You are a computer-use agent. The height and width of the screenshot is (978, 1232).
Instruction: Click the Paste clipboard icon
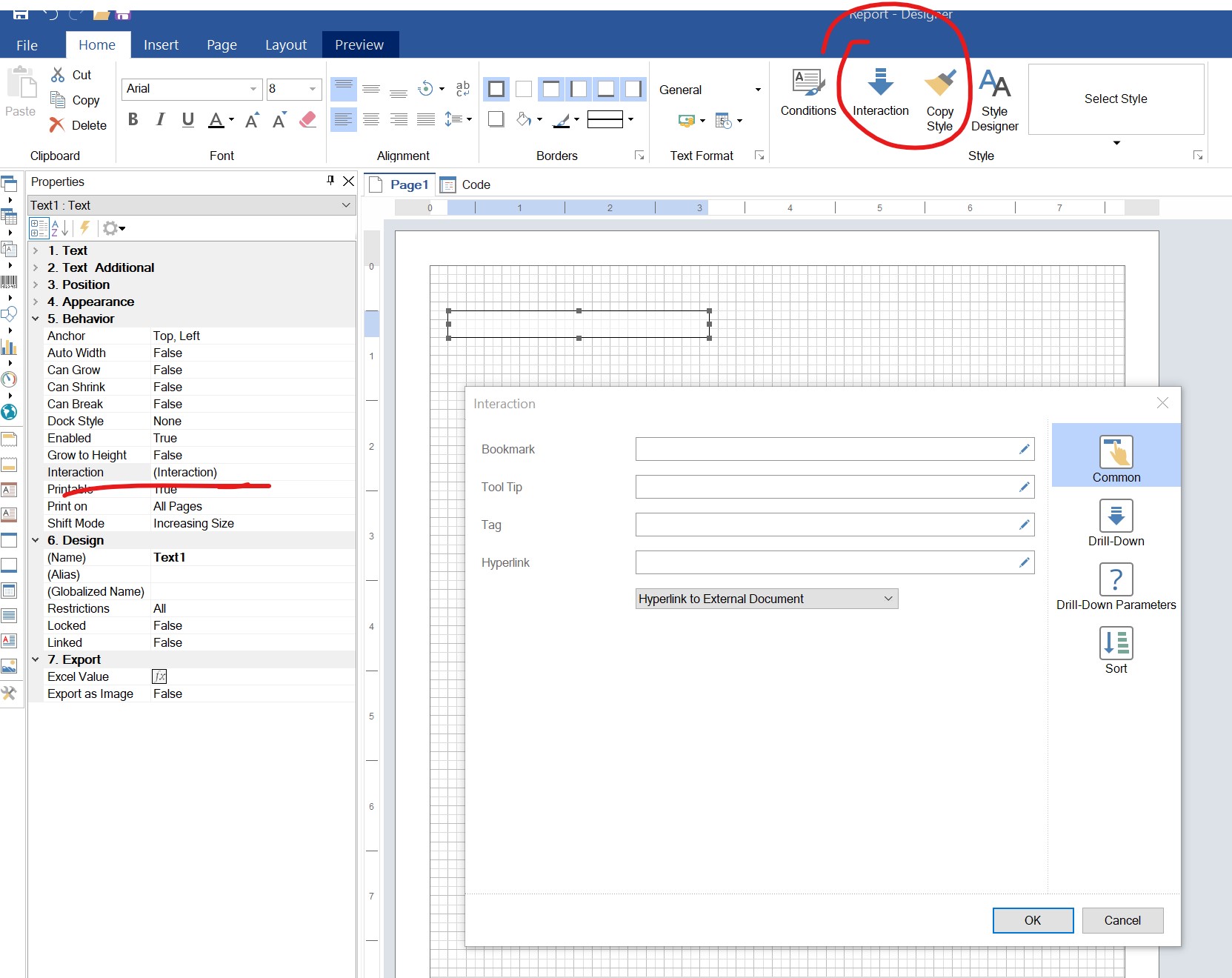[x=21, y=83]
